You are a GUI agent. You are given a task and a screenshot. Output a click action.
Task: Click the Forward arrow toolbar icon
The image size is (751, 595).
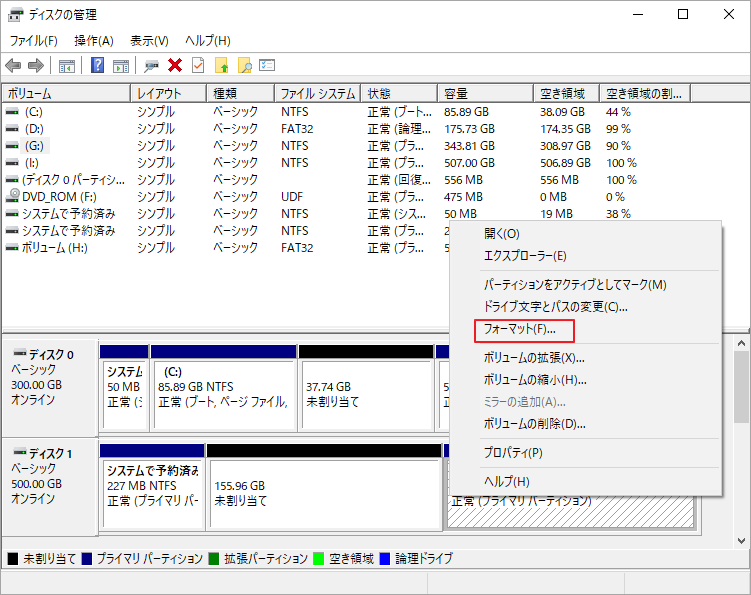(36, 65)
